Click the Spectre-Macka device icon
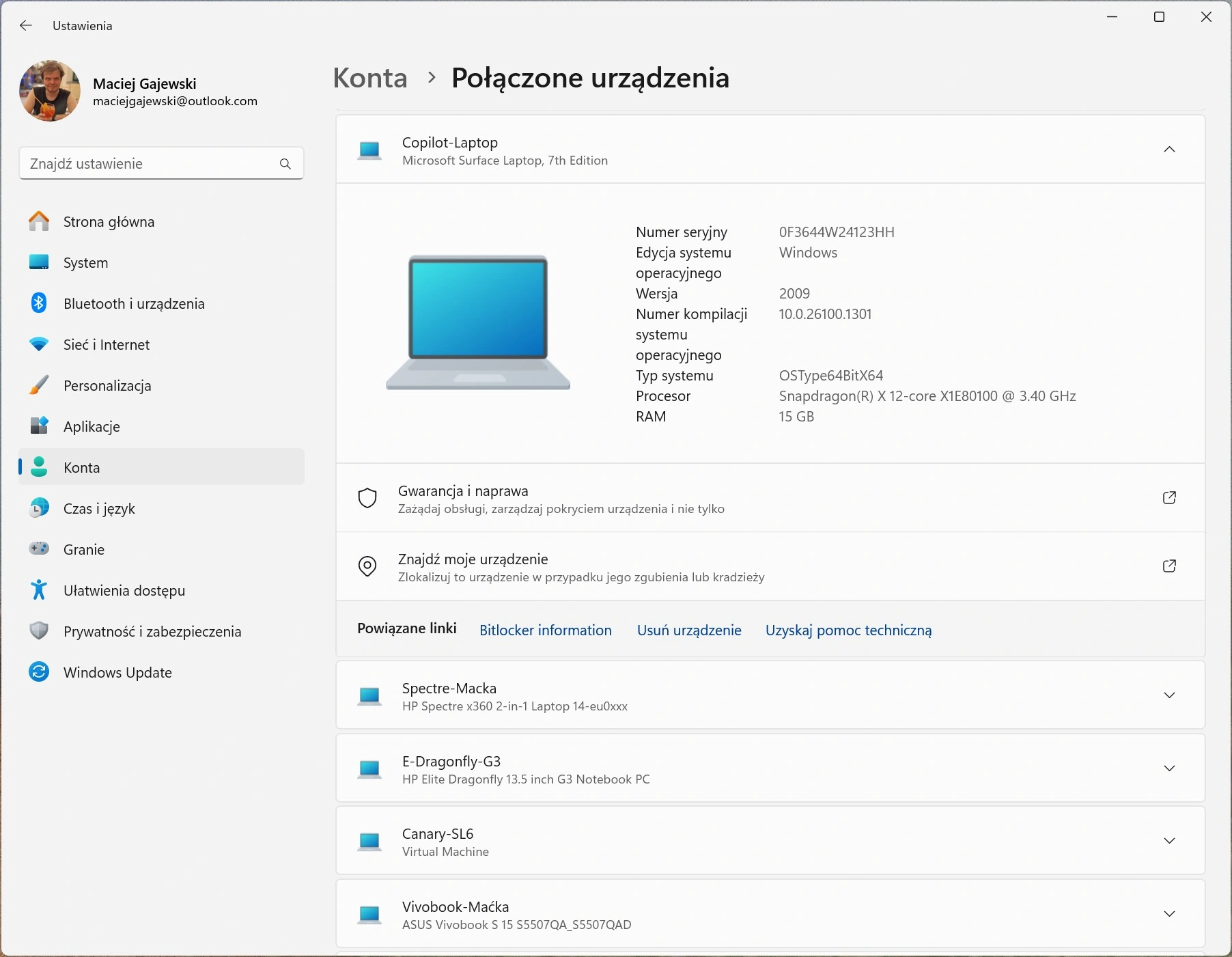The height and width of the screenshot is (957, 1232). point(369,696)
